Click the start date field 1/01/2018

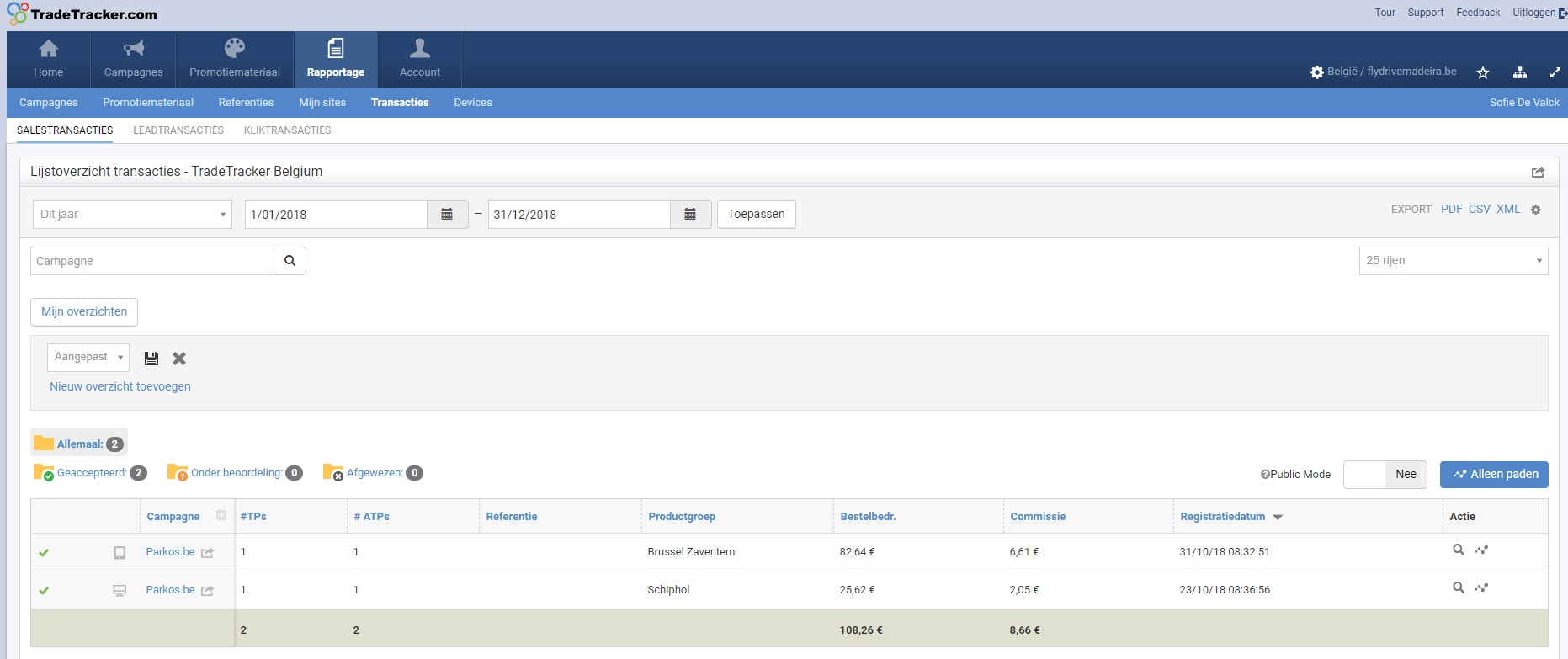coord(336,215)
